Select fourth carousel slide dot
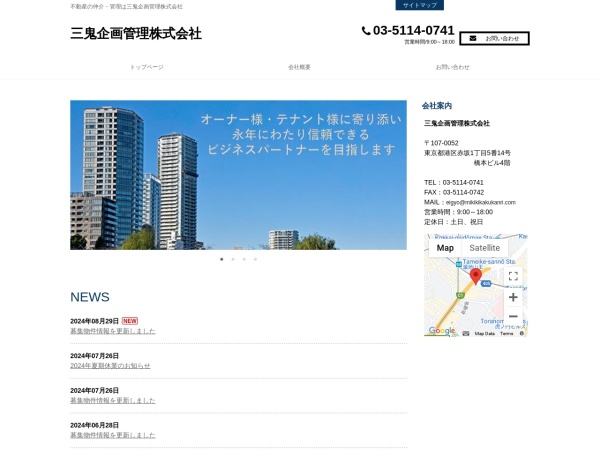 [x=255, y=259]
